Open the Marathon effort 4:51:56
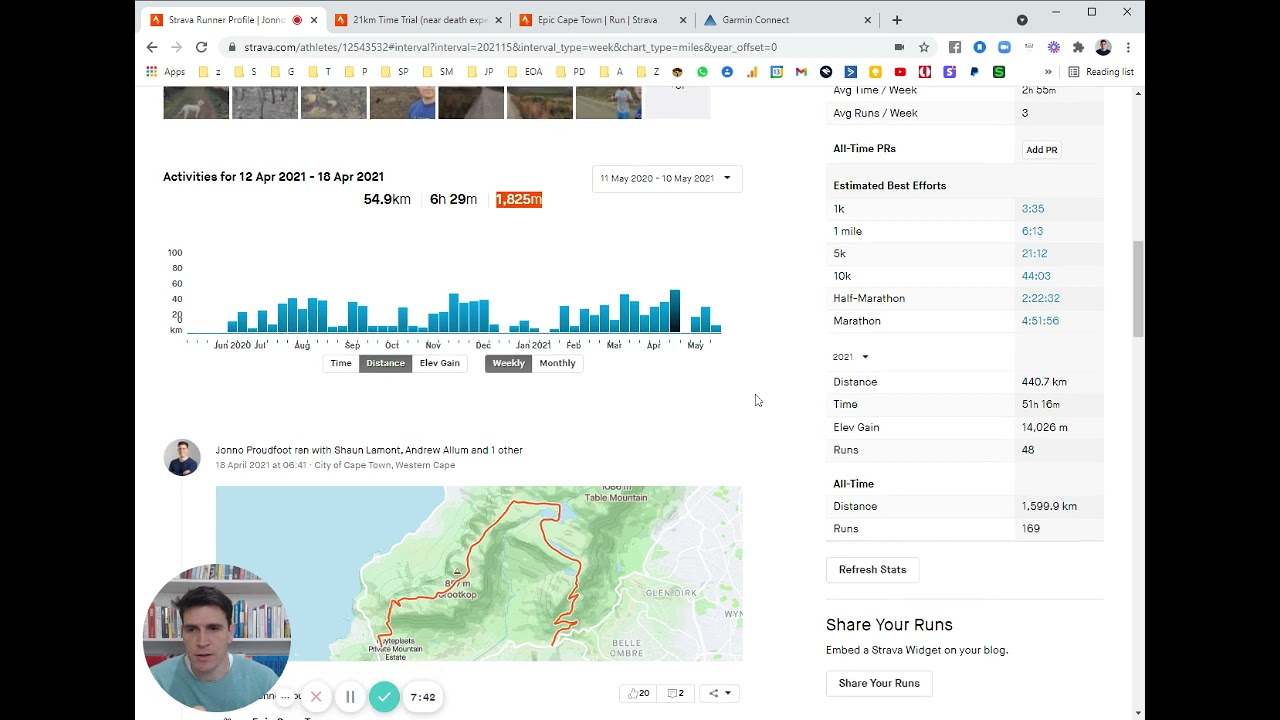This screenshot has height=720, width=1280. pyautogui.click(x=1040, y=321)
